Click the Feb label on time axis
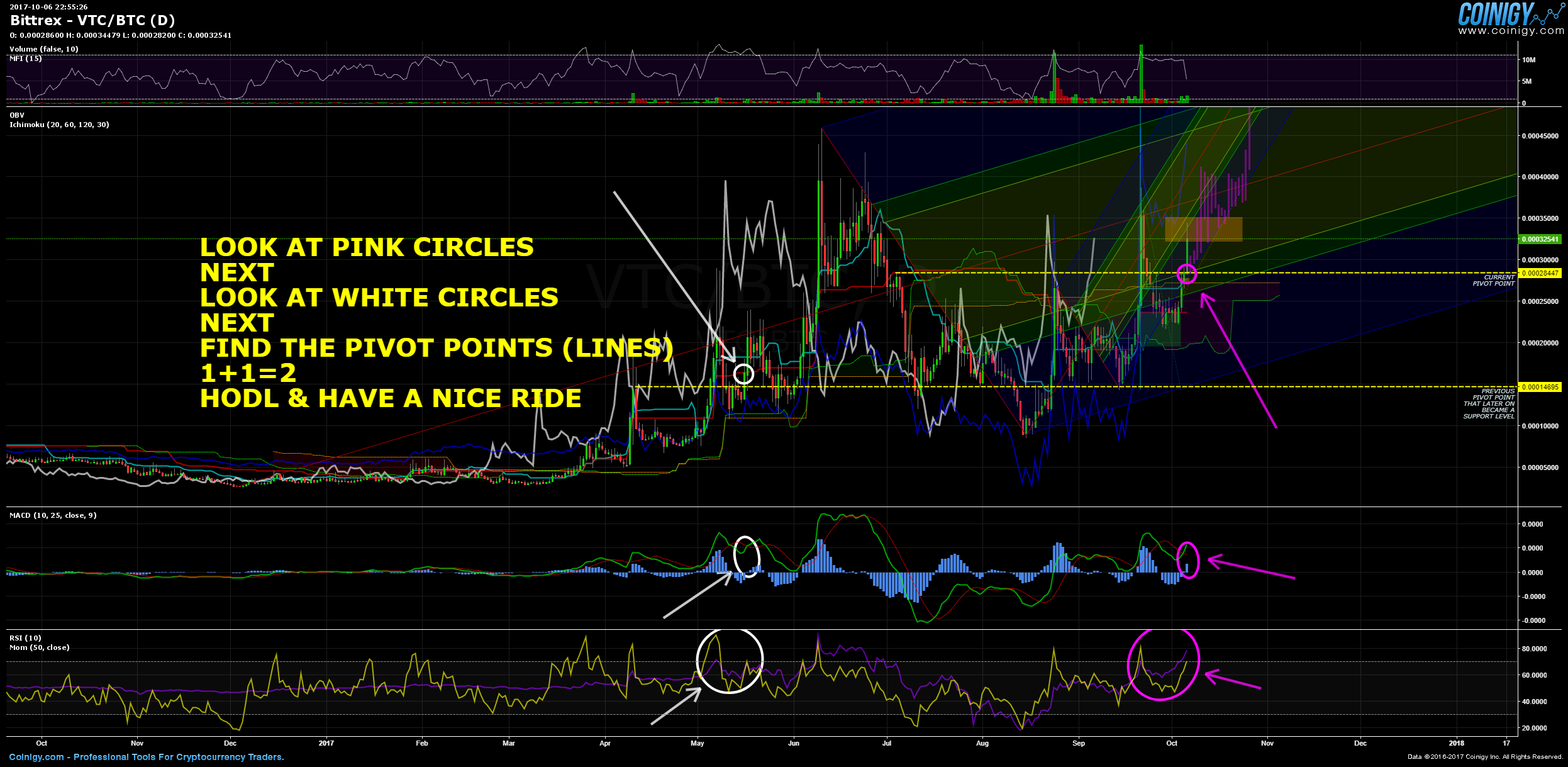Image resolution: width=1568 pixels, height=767 pixels. coord(422,743)
